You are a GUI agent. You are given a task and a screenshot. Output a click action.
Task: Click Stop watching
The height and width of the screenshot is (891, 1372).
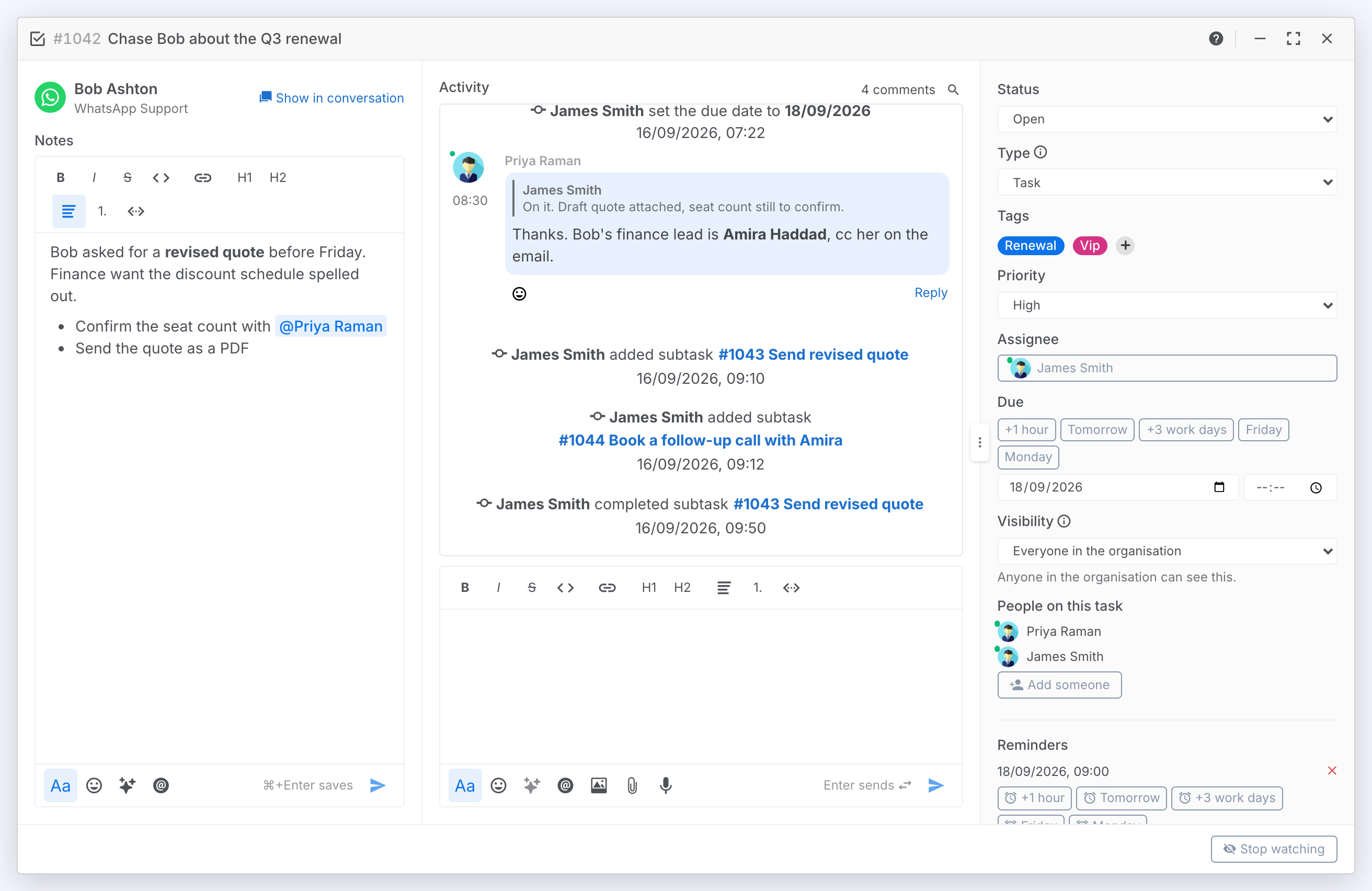pos(1273,849)
